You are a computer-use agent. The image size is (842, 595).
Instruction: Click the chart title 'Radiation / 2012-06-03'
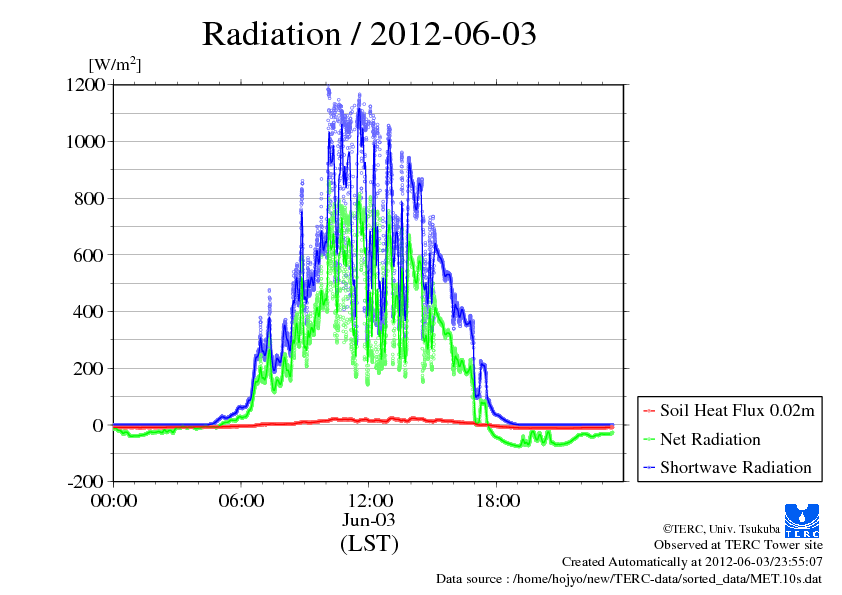[x=369, y=34]
